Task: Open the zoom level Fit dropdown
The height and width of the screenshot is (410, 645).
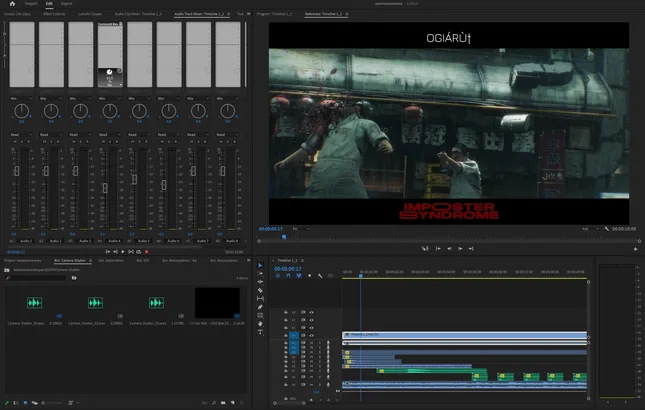Action: [300, 229]
